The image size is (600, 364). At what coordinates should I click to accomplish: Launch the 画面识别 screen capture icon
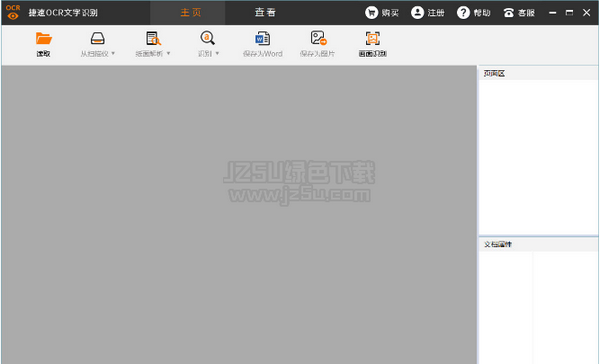coord(372,38)
